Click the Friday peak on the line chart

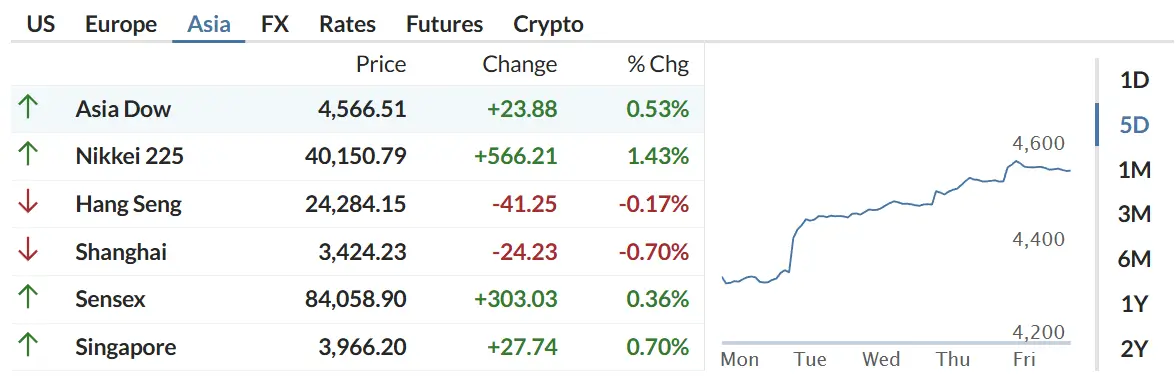(x=1017, y=161)
